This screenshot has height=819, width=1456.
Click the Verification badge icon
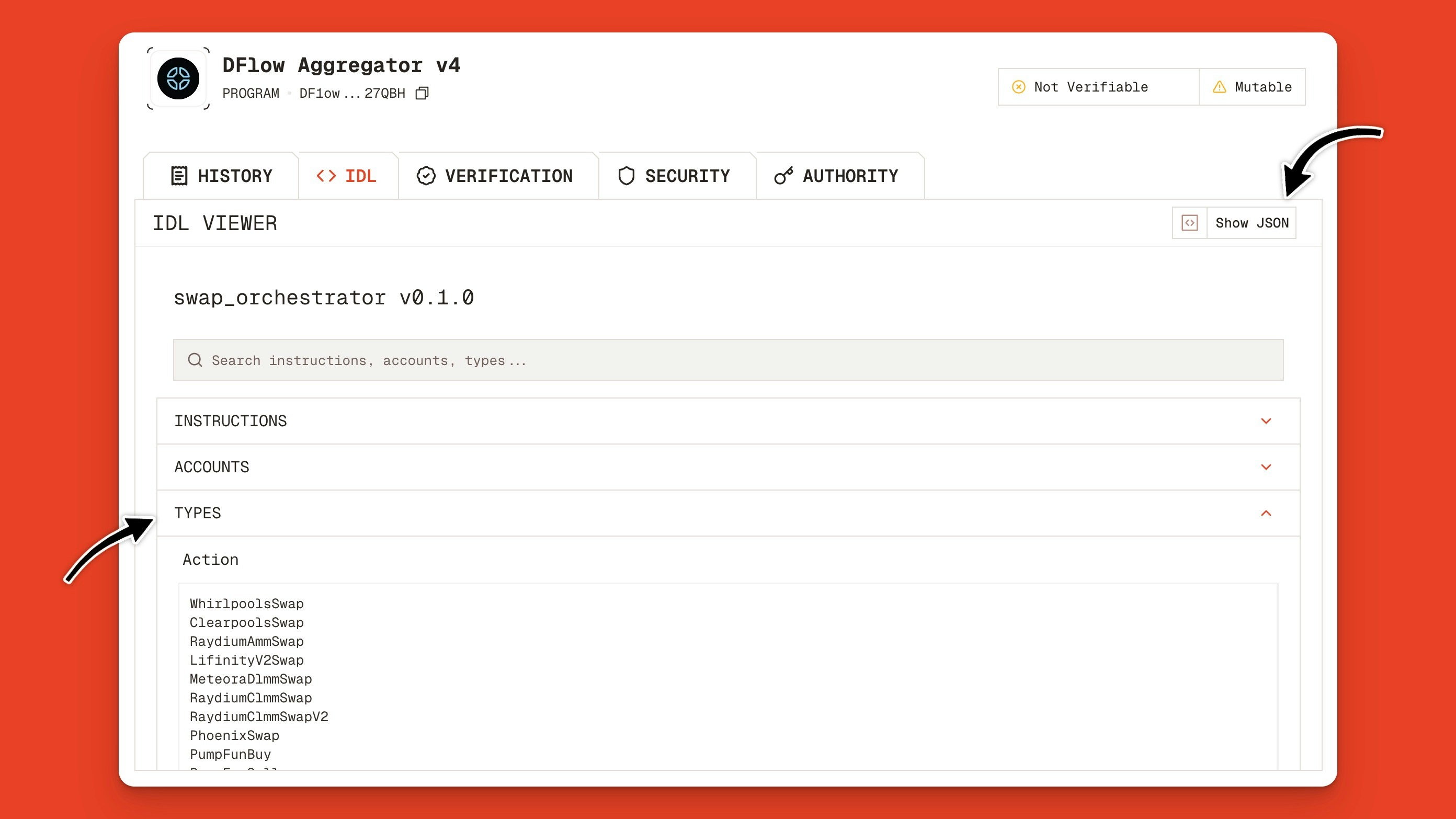tap(426, 175)
